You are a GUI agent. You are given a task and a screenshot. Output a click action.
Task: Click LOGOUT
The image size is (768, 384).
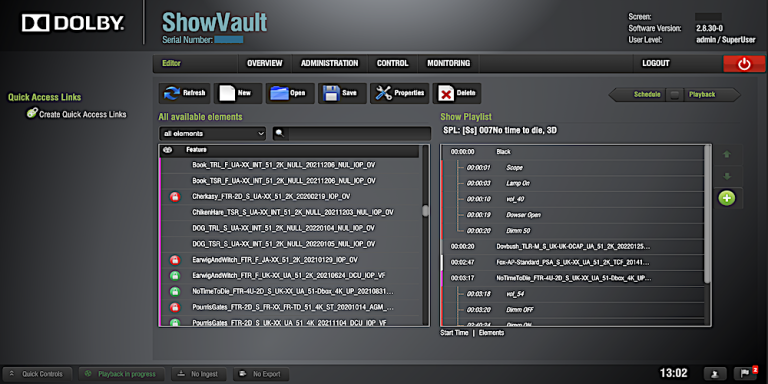[655, 63]
